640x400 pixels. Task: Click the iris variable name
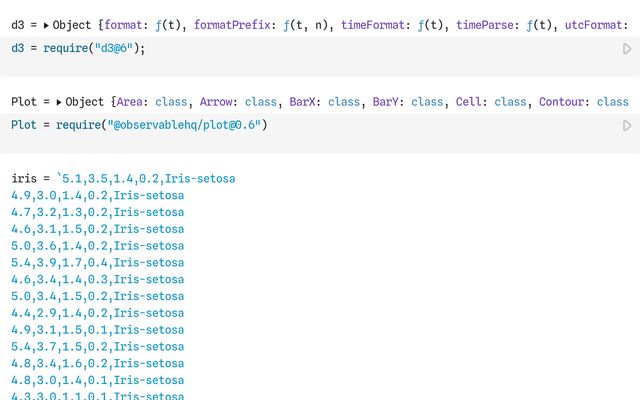(x=23, y=179)
